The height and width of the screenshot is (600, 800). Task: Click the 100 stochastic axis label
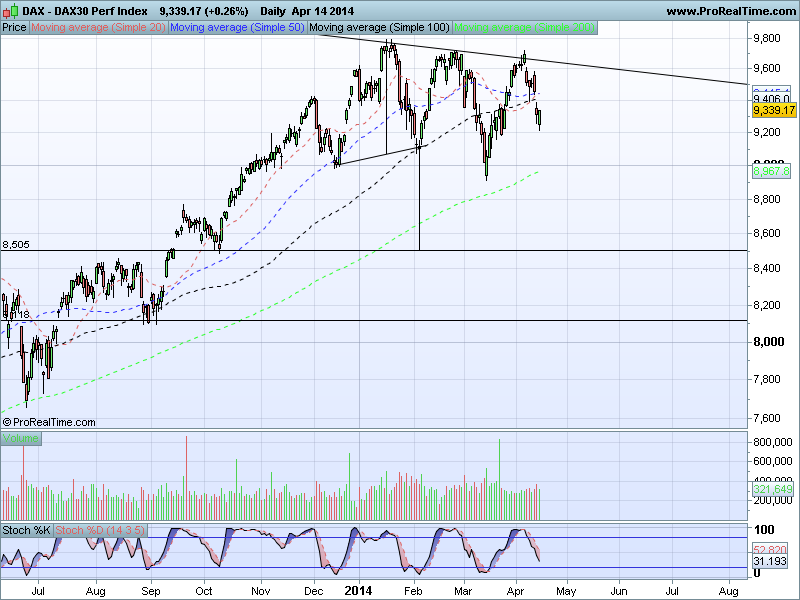tap(764, 530)
